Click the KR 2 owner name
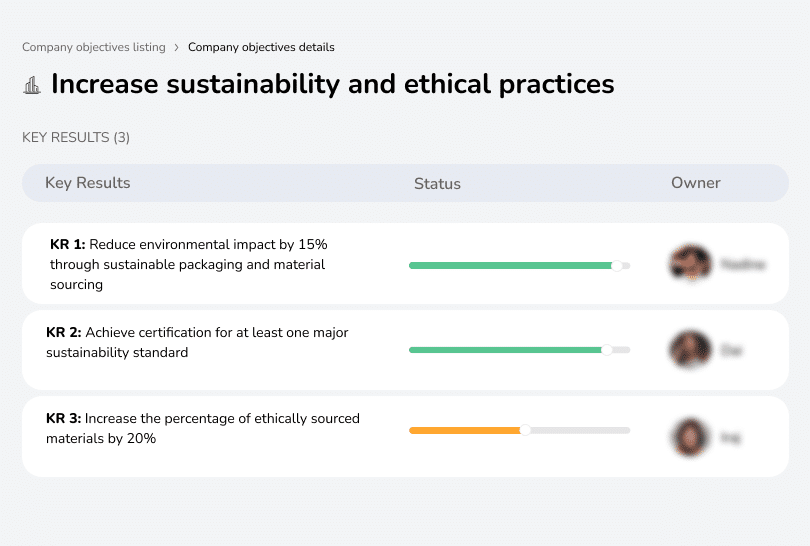 [731, 350]
